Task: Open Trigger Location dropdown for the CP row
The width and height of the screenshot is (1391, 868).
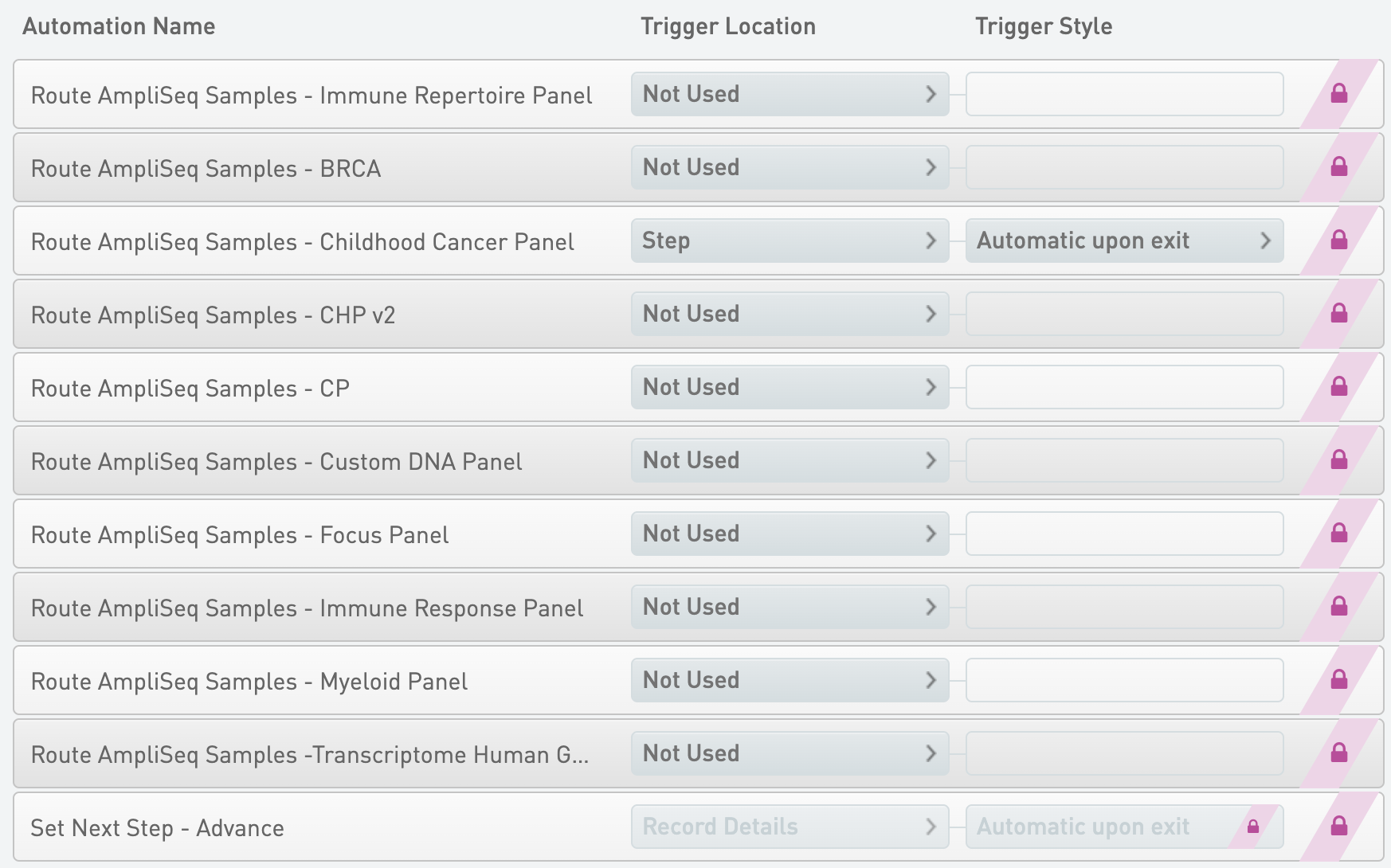Action: 790,387
